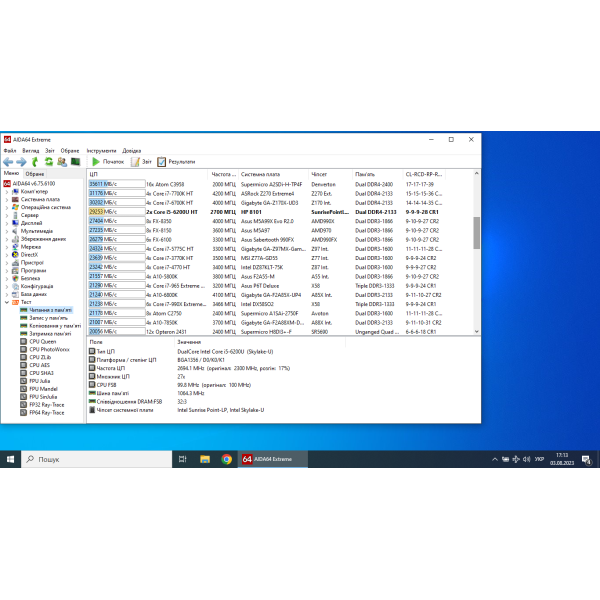
Task: Expand the Мультимедіа tree node
Action: 7,231
